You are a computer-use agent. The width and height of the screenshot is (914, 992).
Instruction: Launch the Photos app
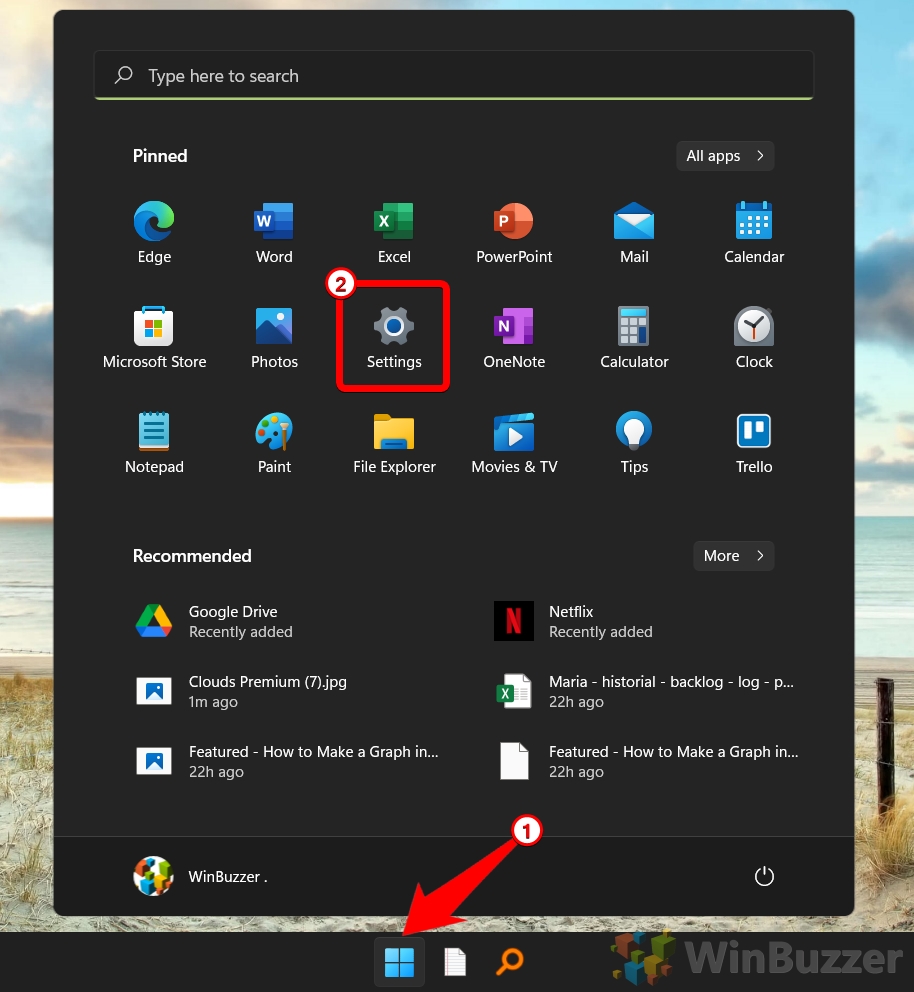click(274, 337)
